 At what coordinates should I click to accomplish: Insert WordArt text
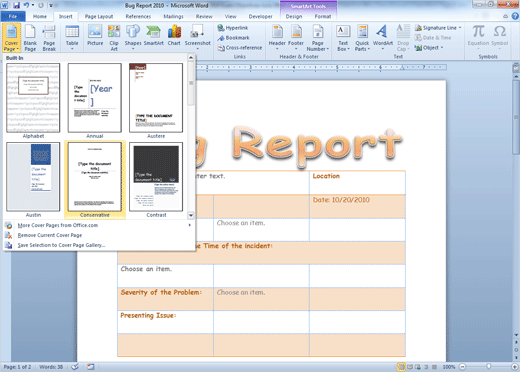point(382,38)
